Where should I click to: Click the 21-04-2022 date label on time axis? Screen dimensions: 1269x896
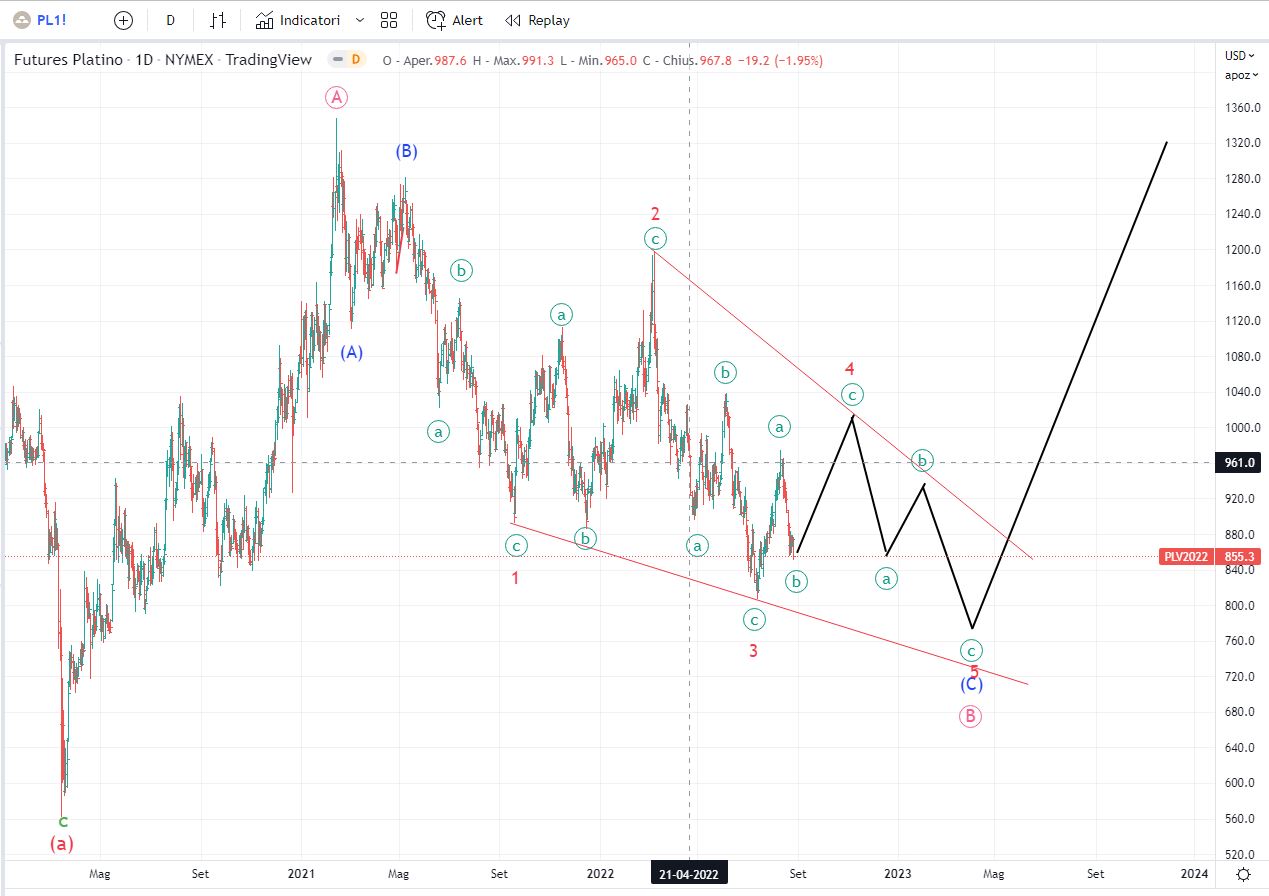coord(689,874)
